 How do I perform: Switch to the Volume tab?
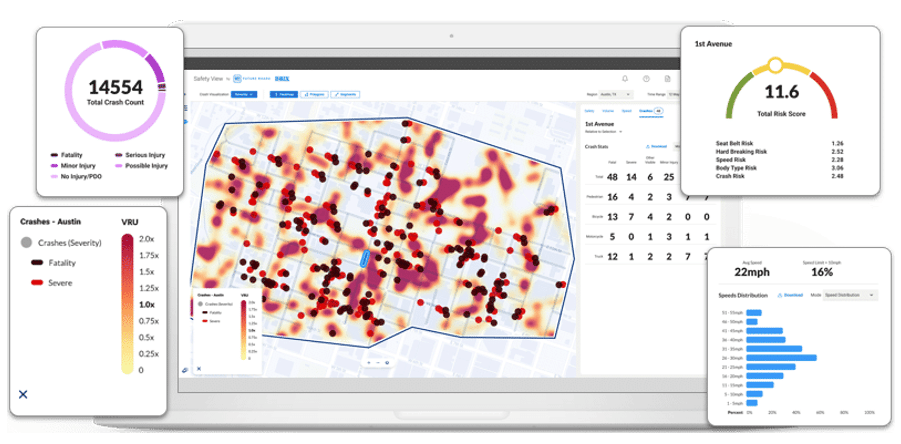pyautogui.click(x=608, y=111)
